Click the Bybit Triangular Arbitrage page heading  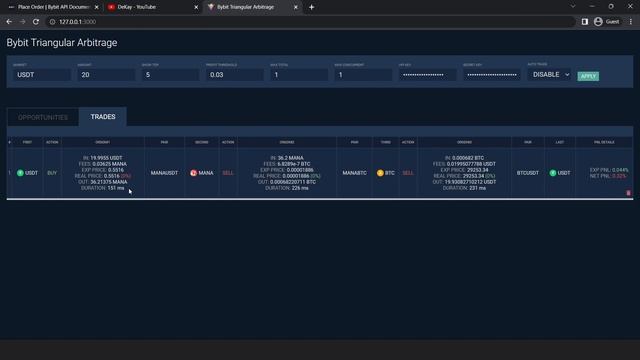[62, 43]
